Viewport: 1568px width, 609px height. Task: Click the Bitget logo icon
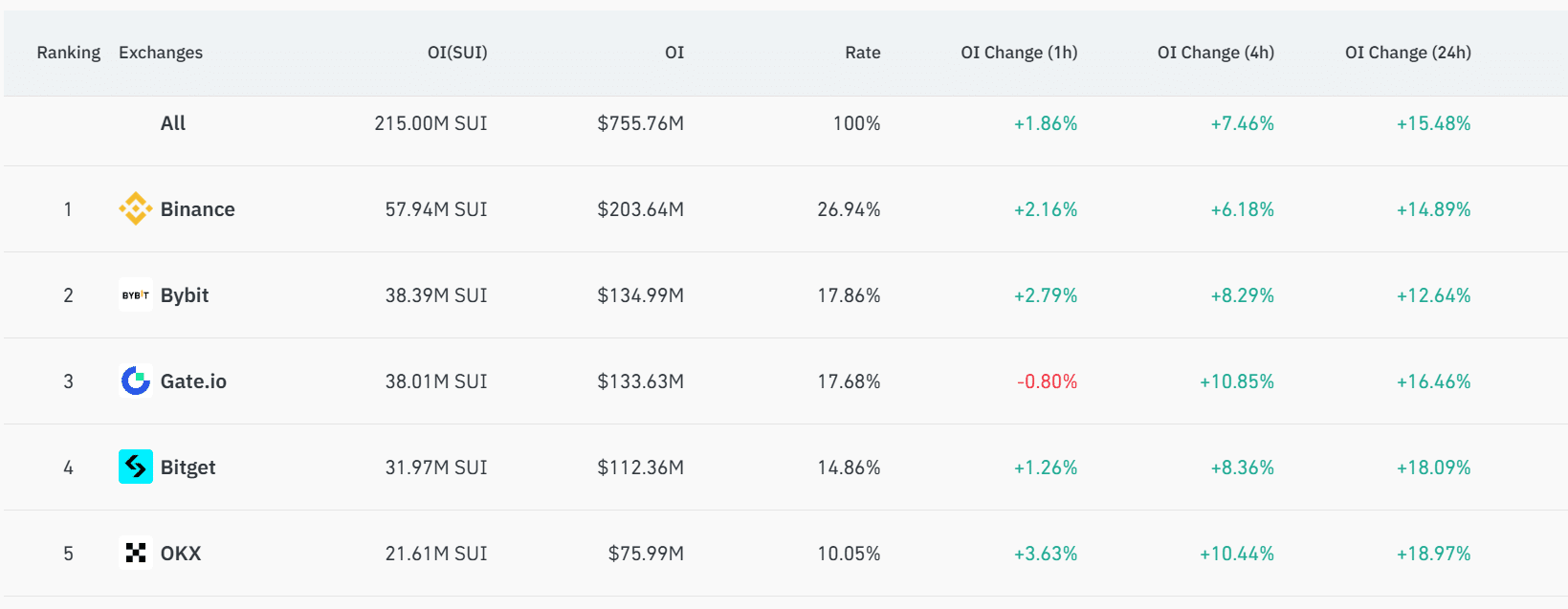[x=135, y=467]
